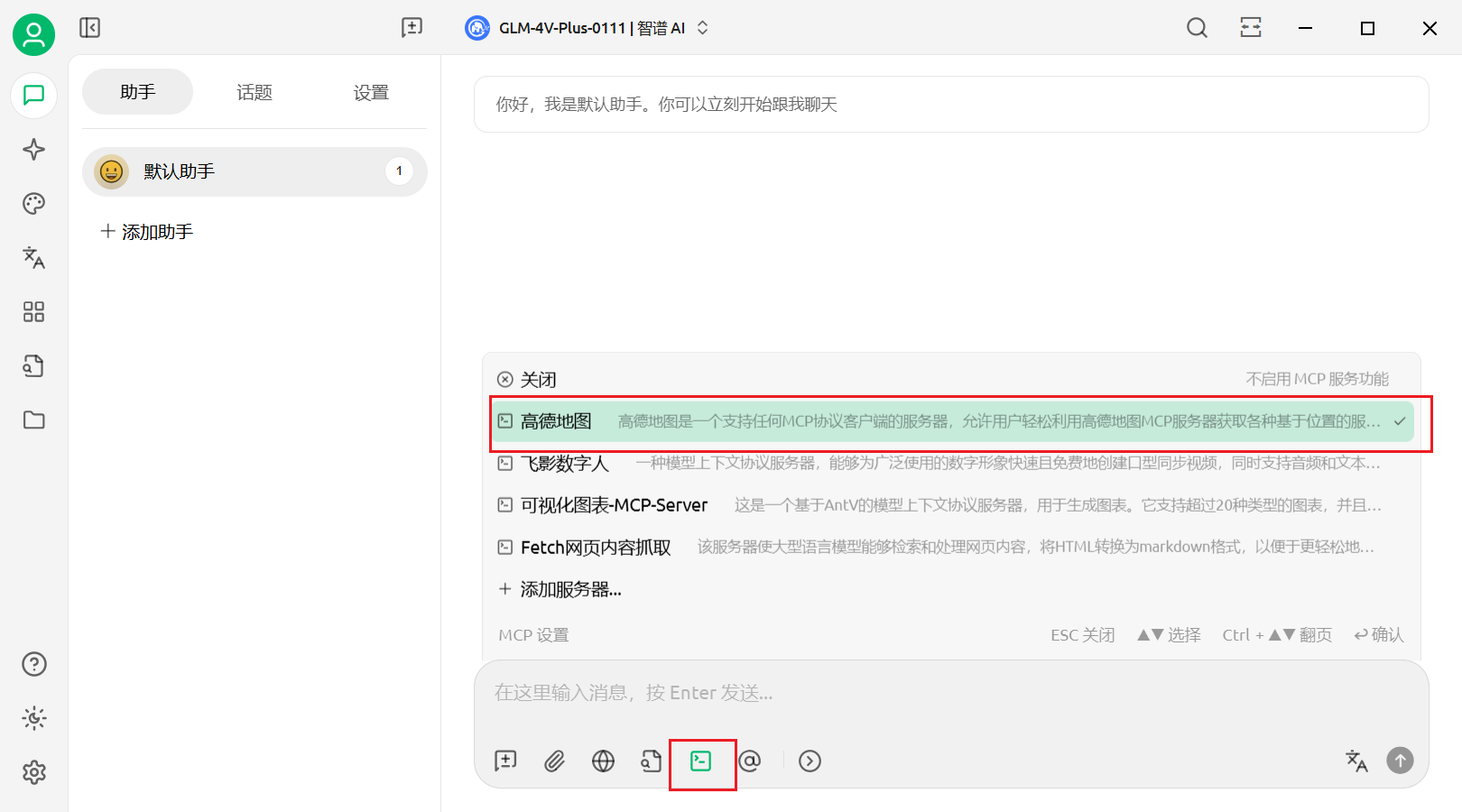Click new topic icon in input toolbar

pos(506,761)
